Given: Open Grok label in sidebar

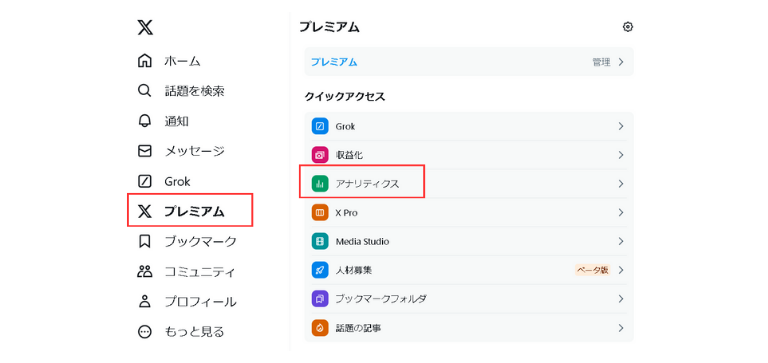Looking at the screenshot, I should 177,181.
